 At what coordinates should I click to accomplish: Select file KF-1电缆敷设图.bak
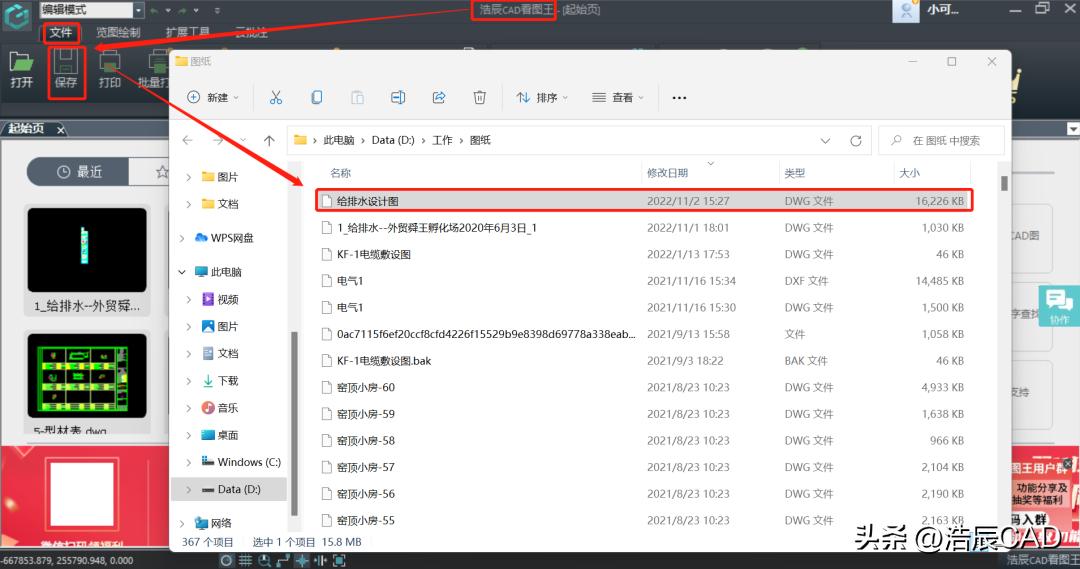[643, 361]
